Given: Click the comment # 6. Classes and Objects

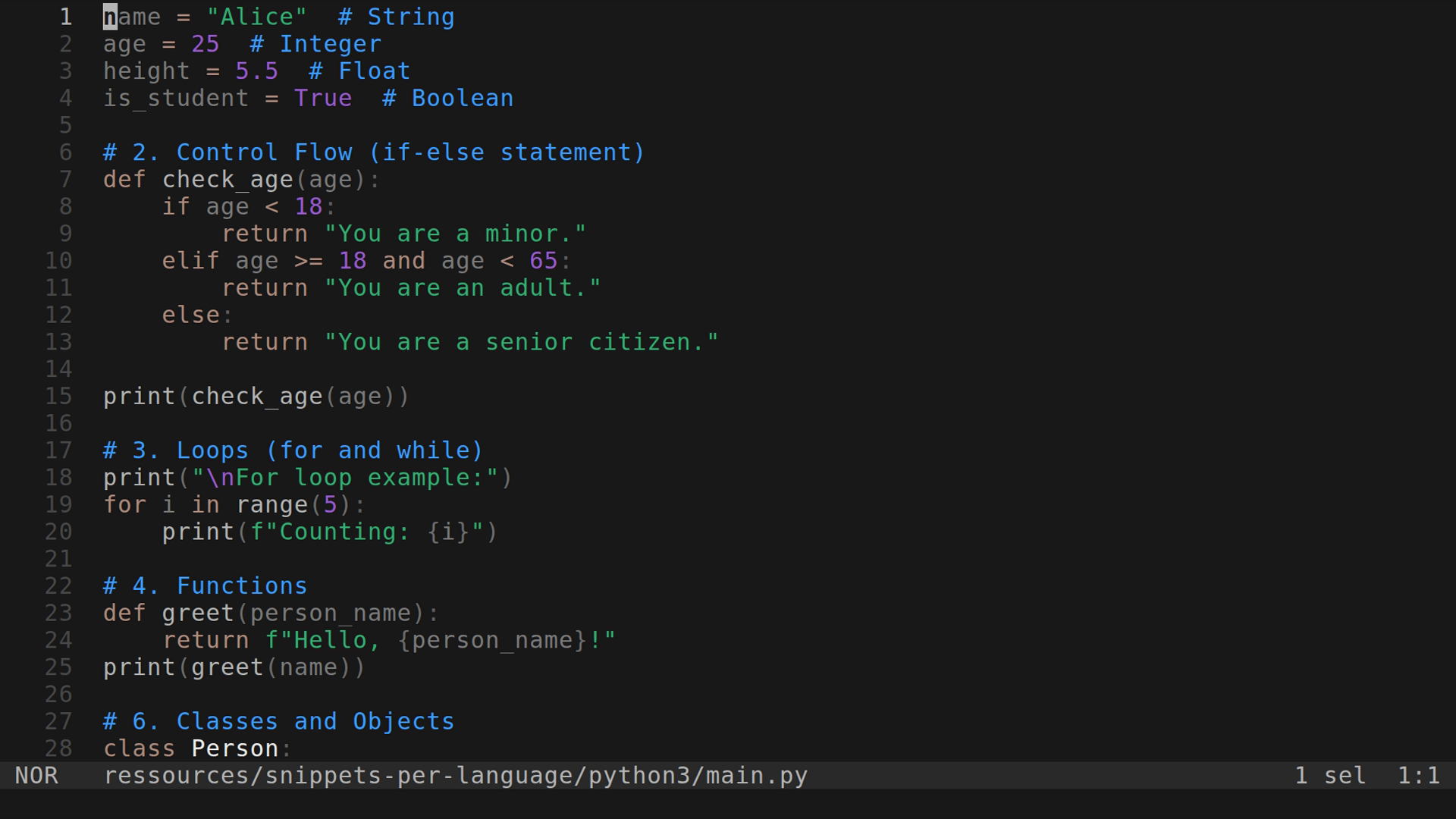Looking at the screenshot, I should pos(277,721).
